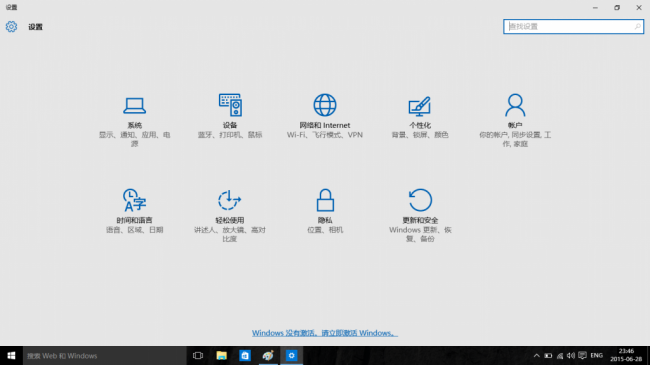Screen dimensions: 650x365
Task: Click the 蓝牙、打印机、鼠标 description
Action: (230, 135)
